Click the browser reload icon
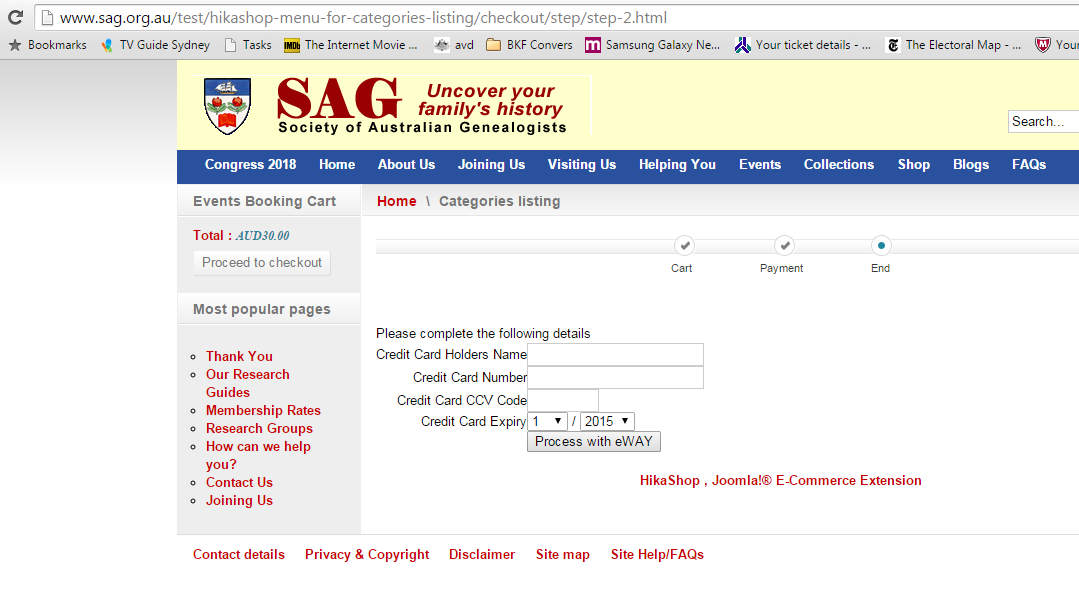This screenshot has height=610, width=1079. coord(15,17)
